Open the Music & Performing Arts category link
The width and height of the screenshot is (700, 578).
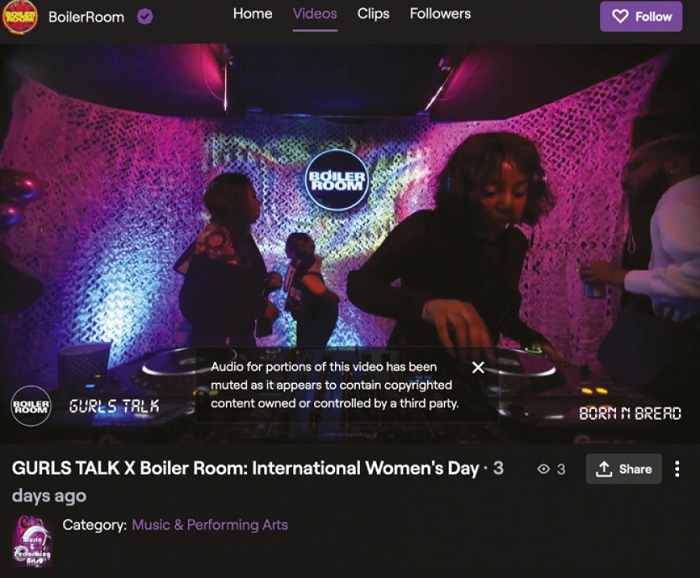point(210,525)
